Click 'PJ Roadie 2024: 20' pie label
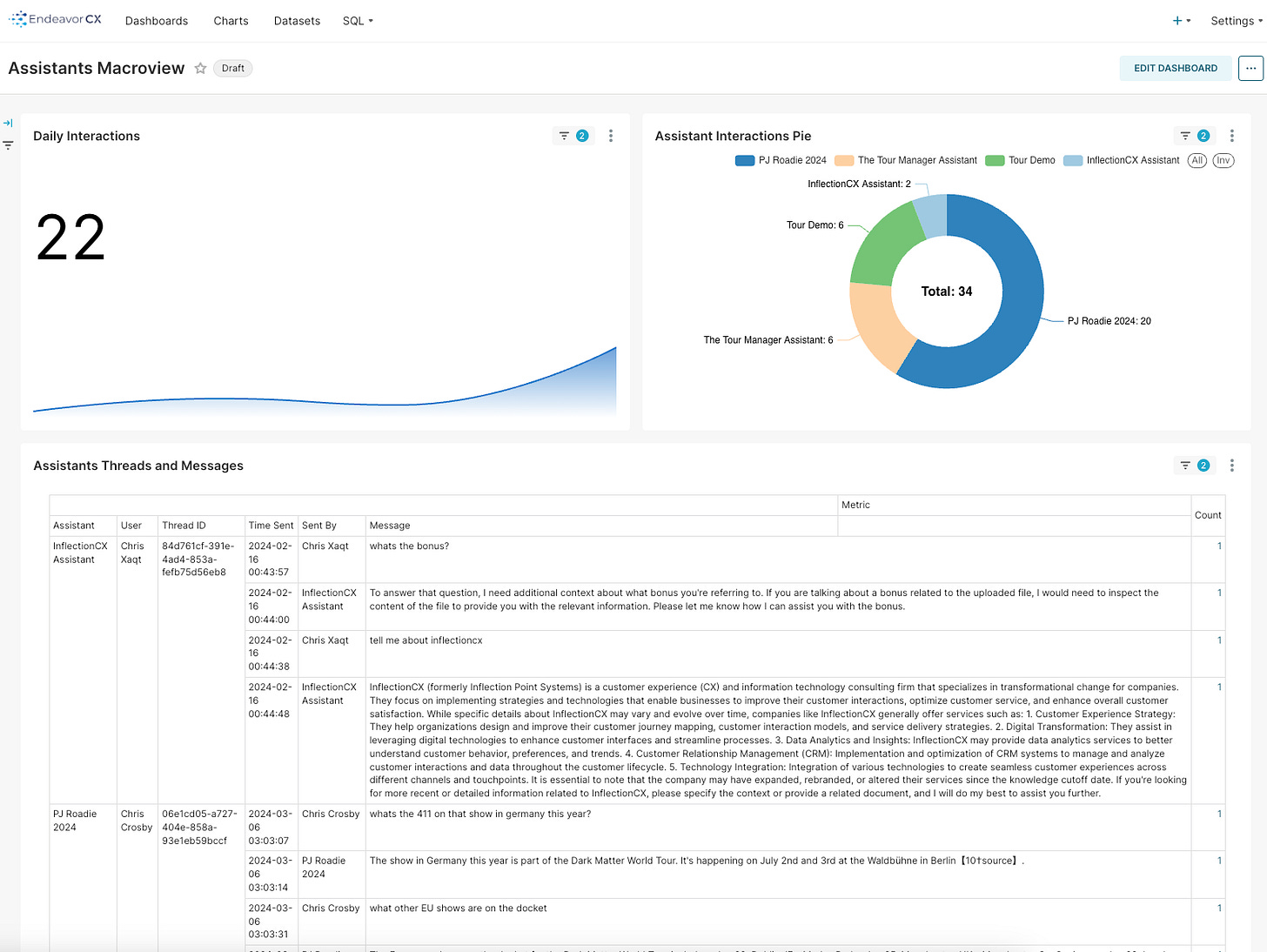The width and height of the screenshot is (1267, 952). pos(1109,321)
